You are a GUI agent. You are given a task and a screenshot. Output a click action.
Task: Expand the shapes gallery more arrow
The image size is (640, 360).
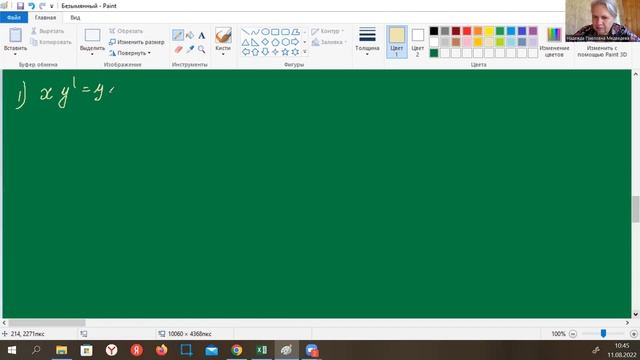pyautogui.click(x=304, y=52)
